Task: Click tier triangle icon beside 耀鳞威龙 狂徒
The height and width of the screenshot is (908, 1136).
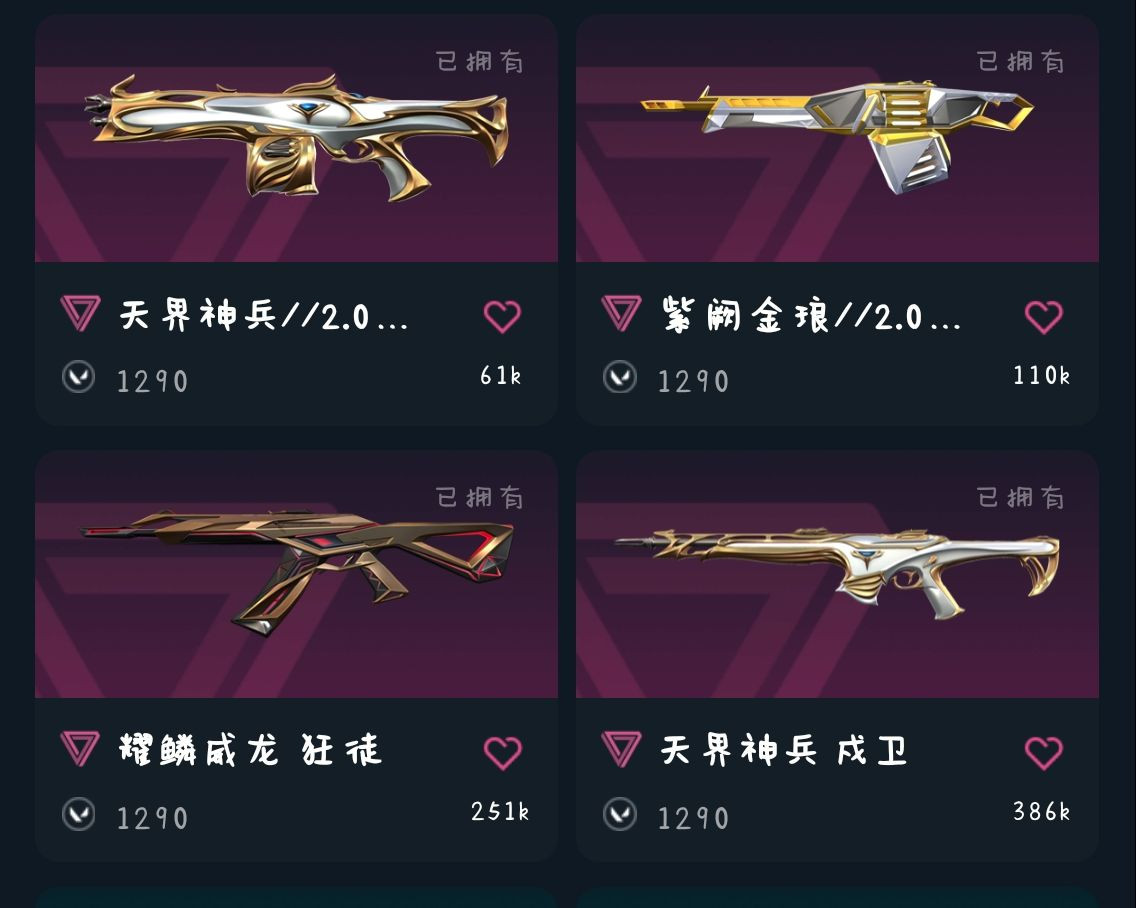Action: (80, 749)
